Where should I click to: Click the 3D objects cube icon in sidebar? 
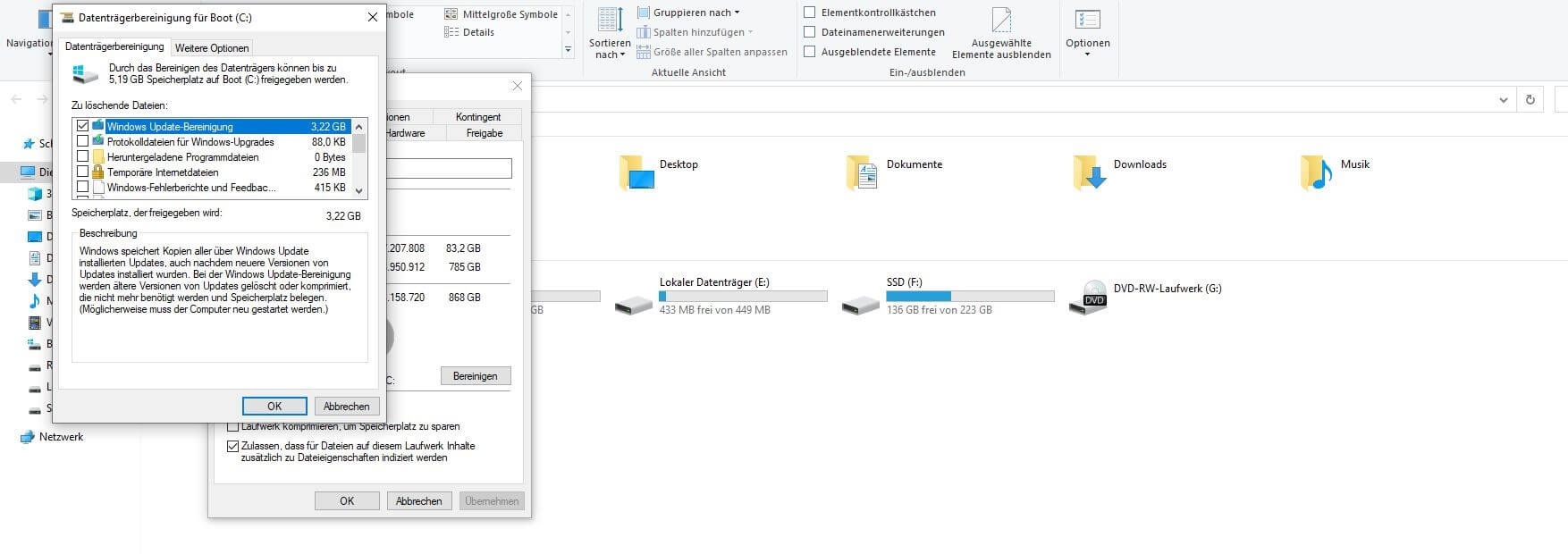35,194
